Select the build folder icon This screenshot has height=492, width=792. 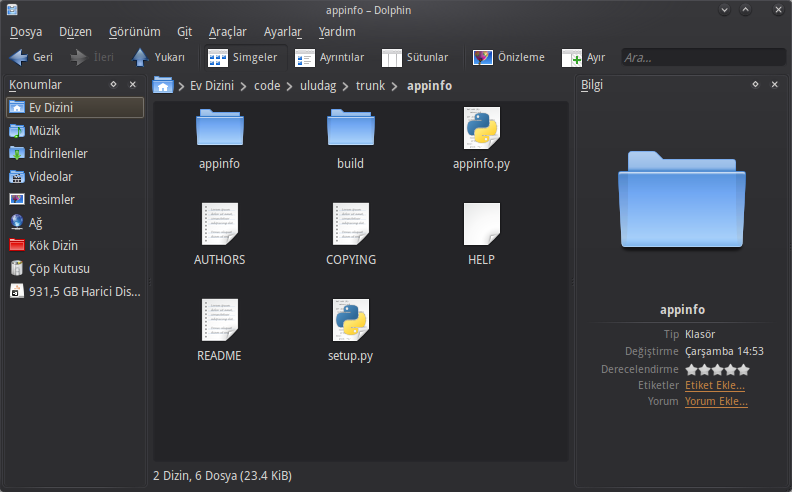pos(351,128)
